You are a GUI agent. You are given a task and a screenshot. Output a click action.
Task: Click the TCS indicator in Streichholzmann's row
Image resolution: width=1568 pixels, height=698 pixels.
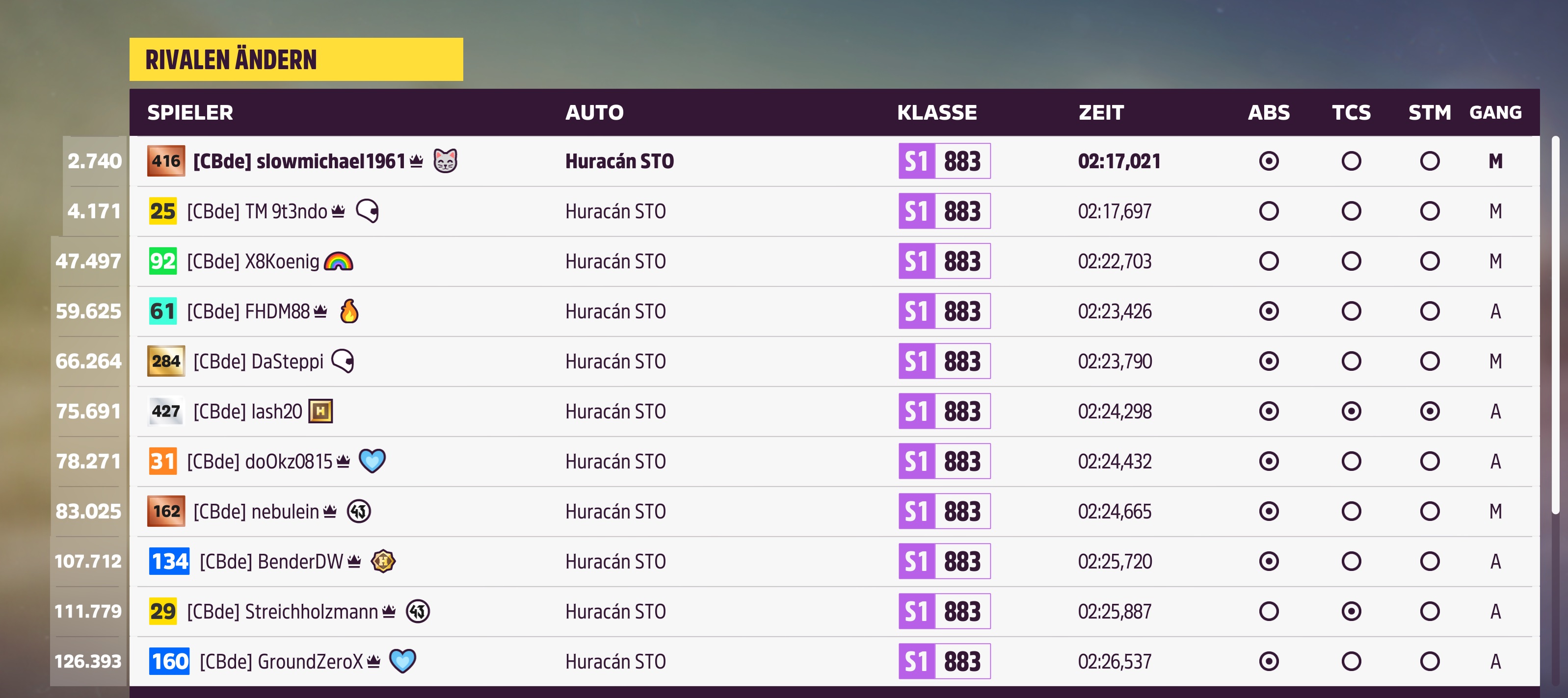(x=1351, y=611)
